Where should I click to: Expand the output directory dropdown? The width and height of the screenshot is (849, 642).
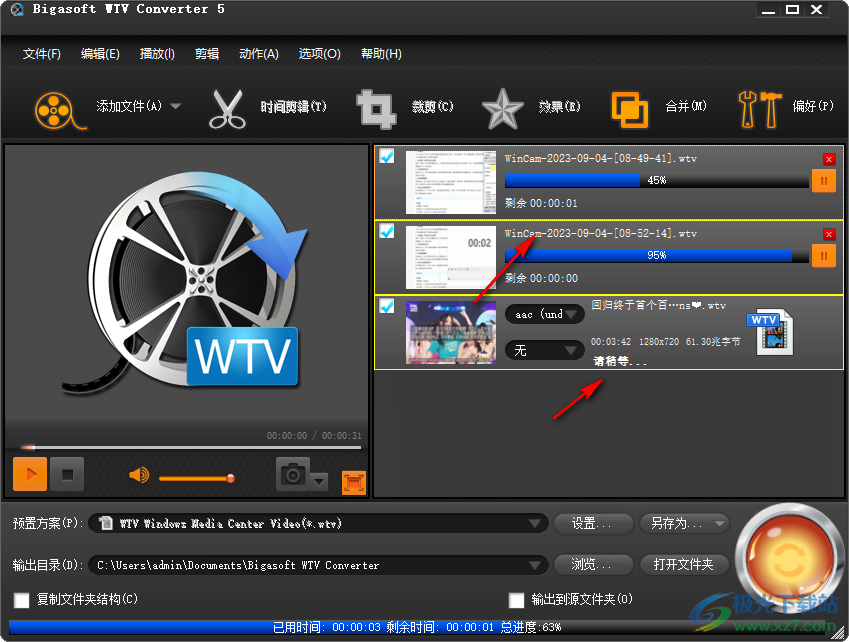534,565
